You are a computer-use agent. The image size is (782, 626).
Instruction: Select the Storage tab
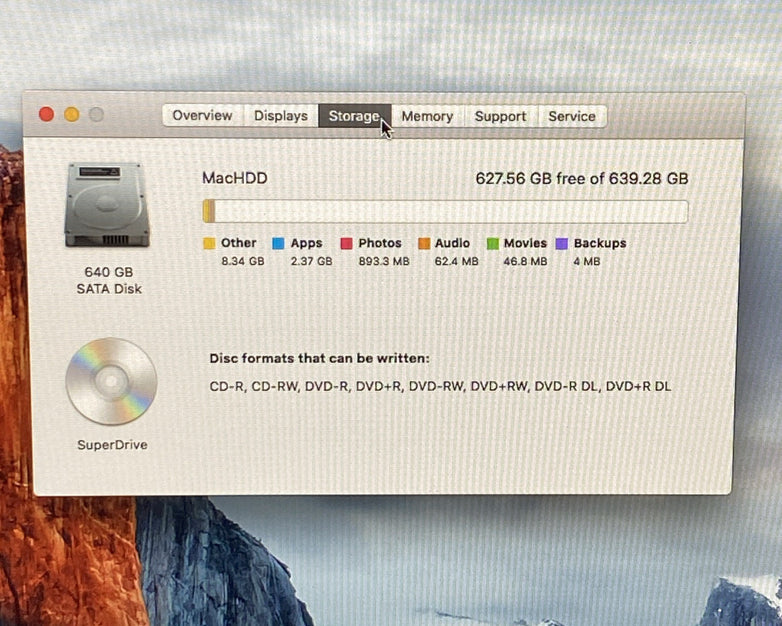(x=355, y=116)
